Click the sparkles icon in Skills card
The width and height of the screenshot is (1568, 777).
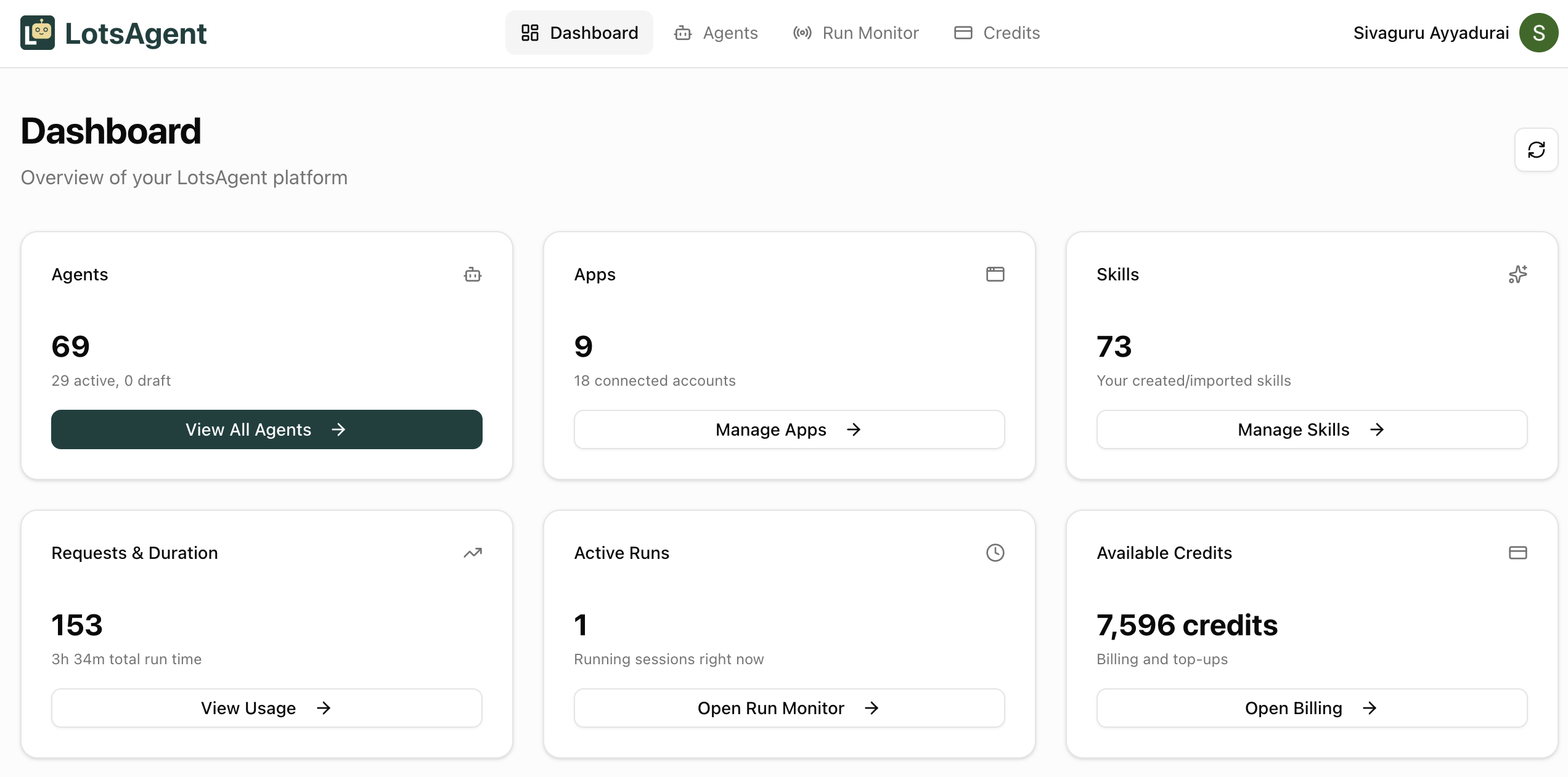[x=1517, y=274]
